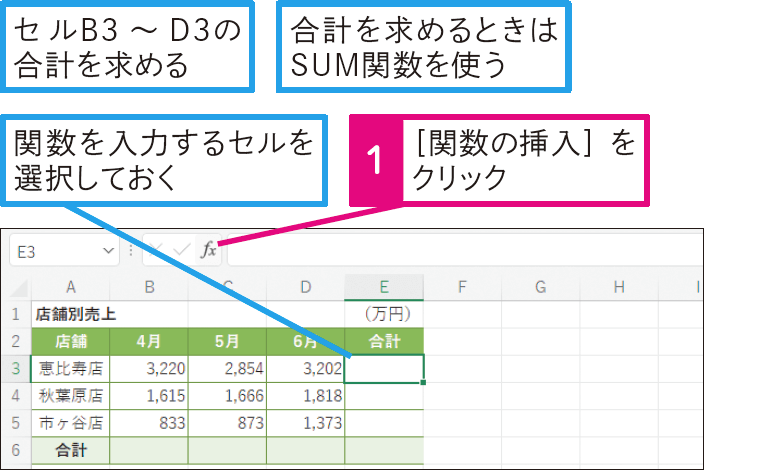The image size is (783, 470).
Task: Click the 合計 header cell in column E
Action: pos(384,342)
